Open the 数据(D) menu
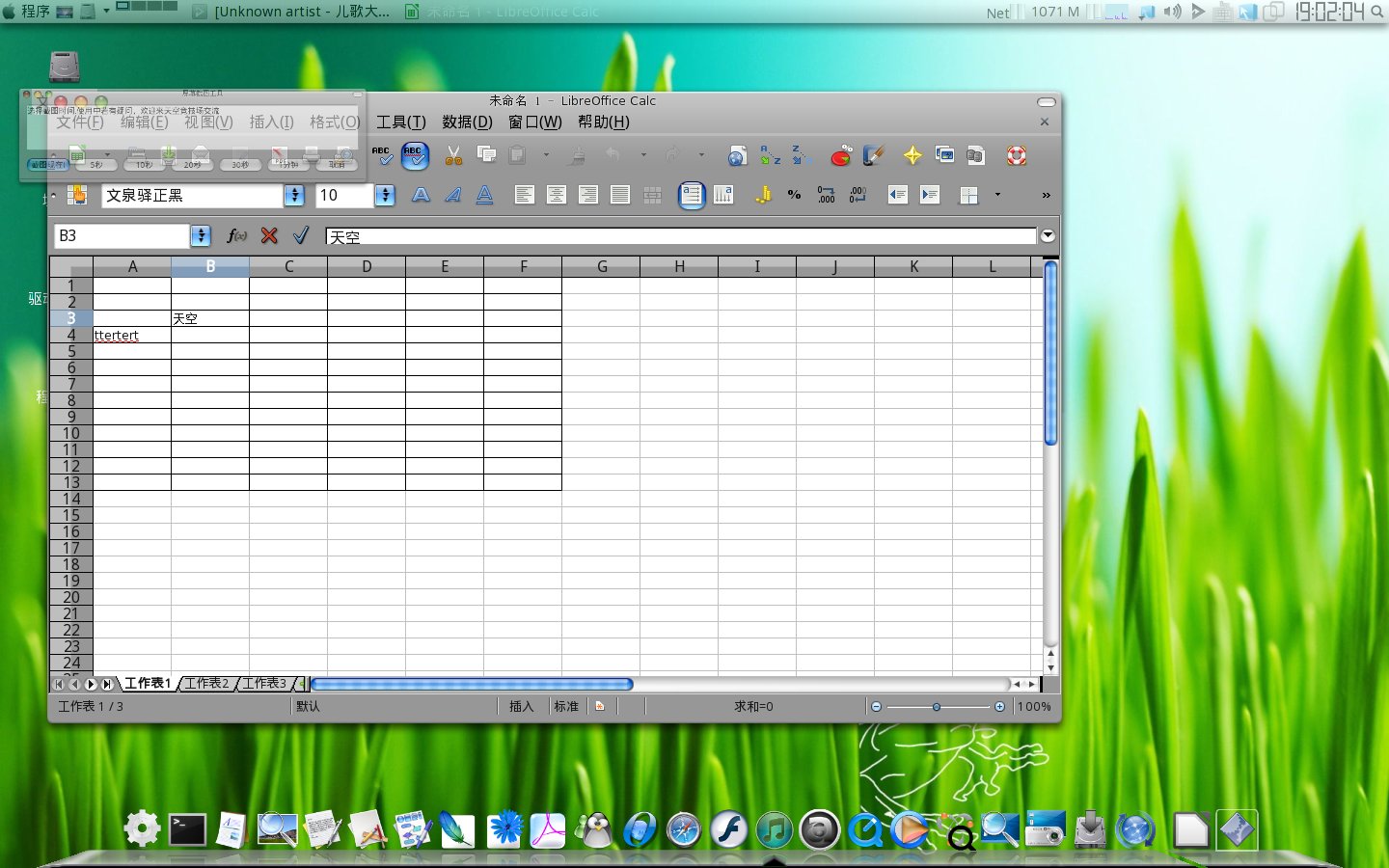The width and height of the screenshot is (1389, 868). pos(467,122)
